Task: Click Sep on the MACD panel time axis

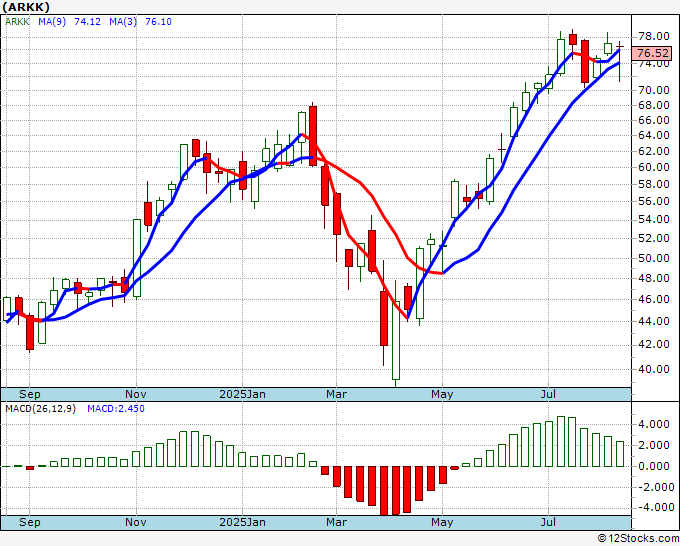Action: [29, 522]
